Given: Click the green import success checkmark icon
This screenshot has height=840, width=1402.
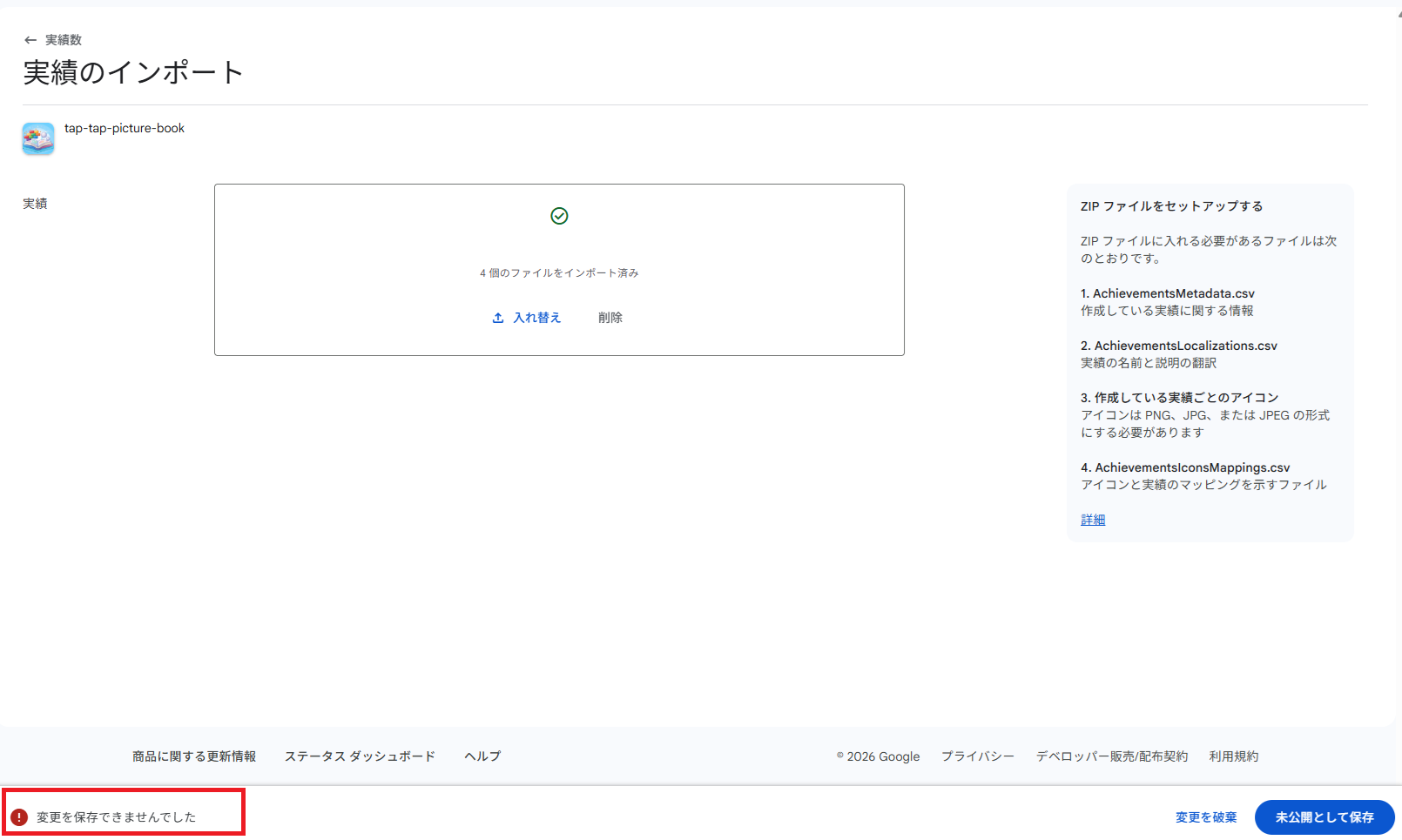Looking at the screenshot, I should (x=559, y=216).
